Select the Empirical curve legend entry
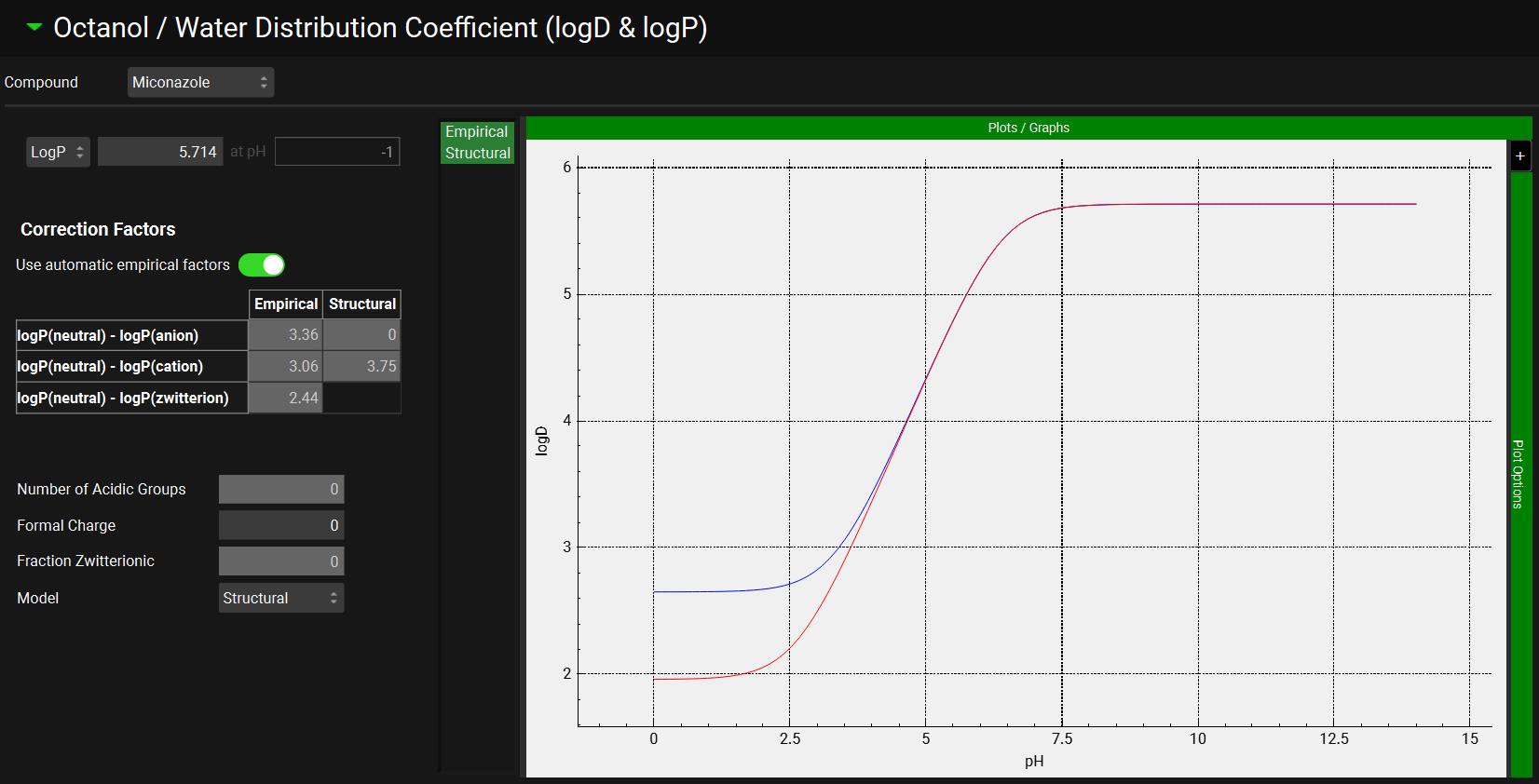This screenshot has height=784, width=1539. pos(476,132)
